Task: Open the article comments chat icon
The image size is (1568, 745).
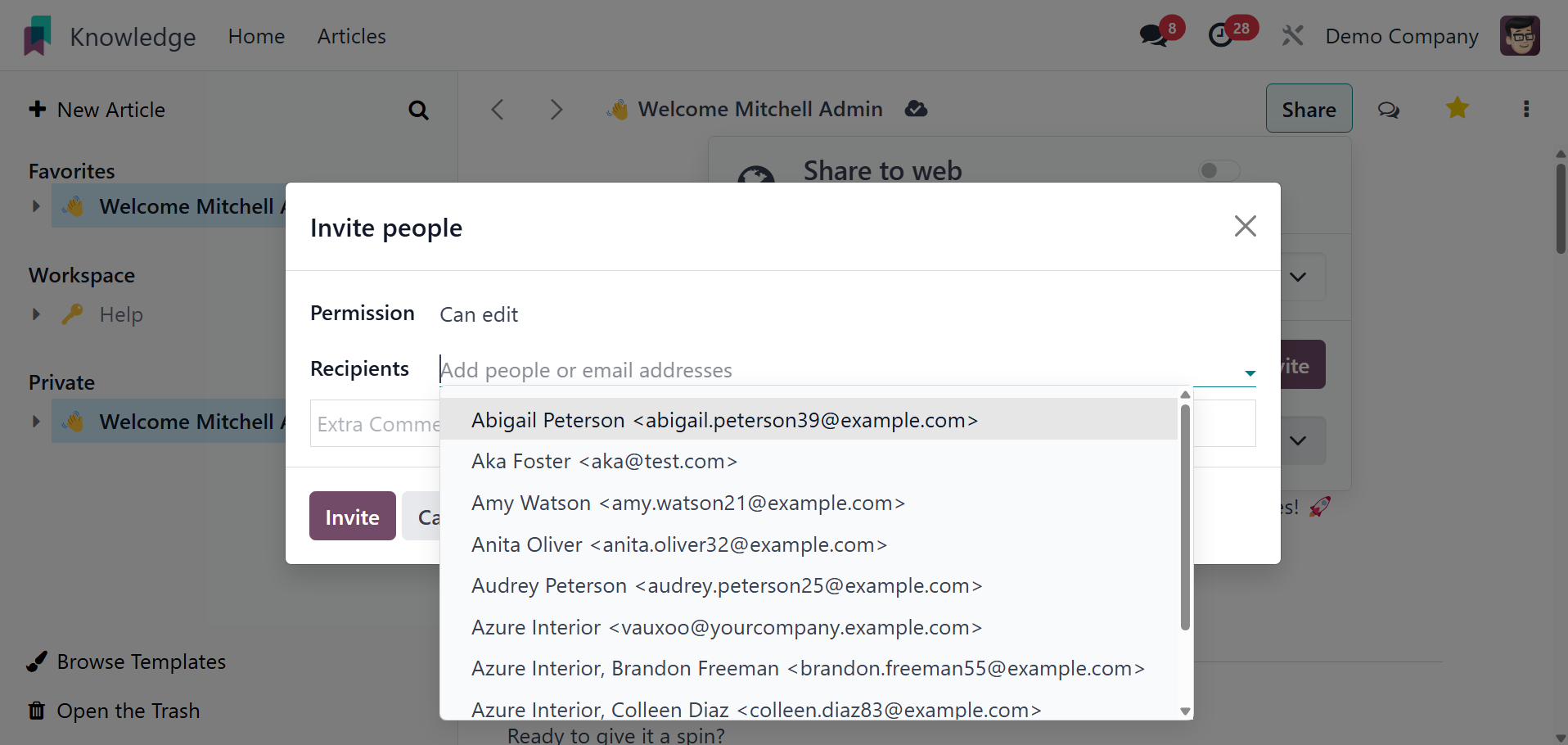Action: (x=1388, y=110)
